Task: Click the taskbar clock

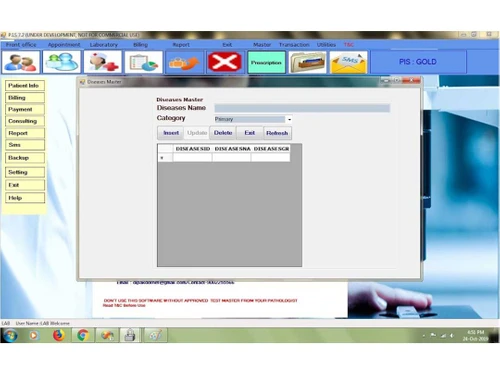Action: point(475,335)
